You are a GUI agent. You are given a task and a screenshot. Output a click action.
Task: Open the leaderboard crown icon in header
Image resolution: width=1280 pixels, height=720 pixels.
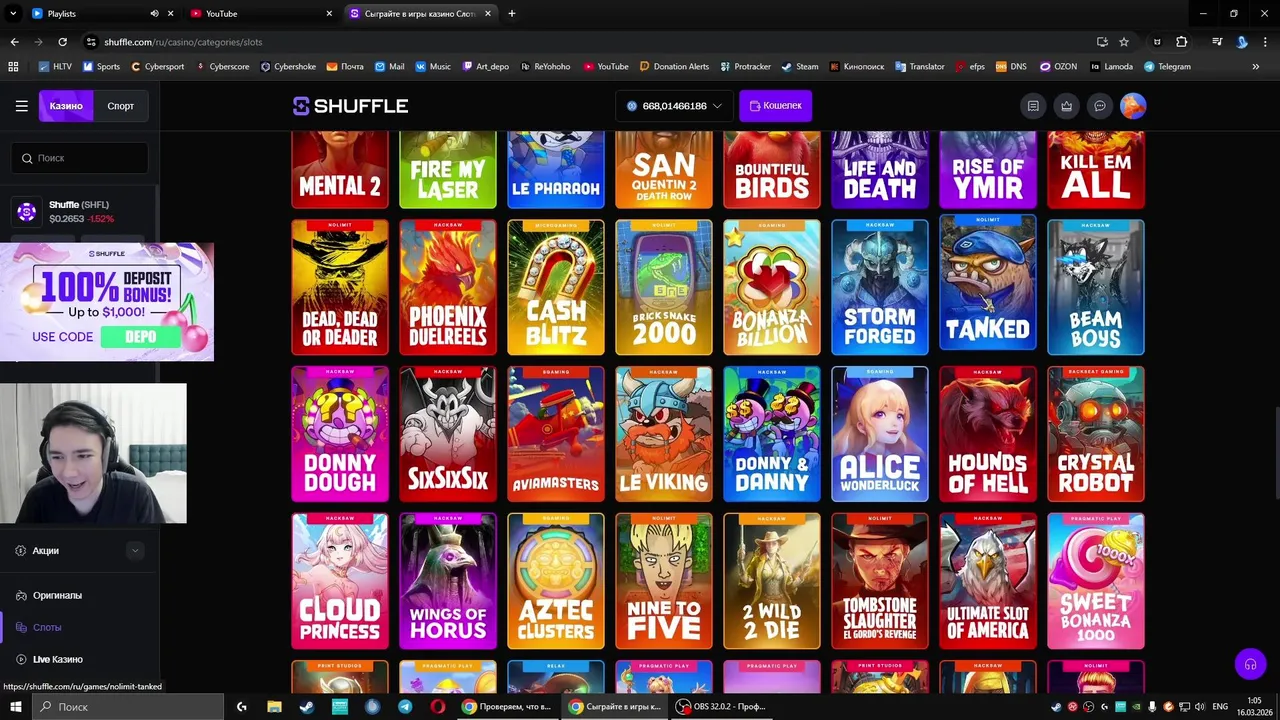click(1067, 106)
